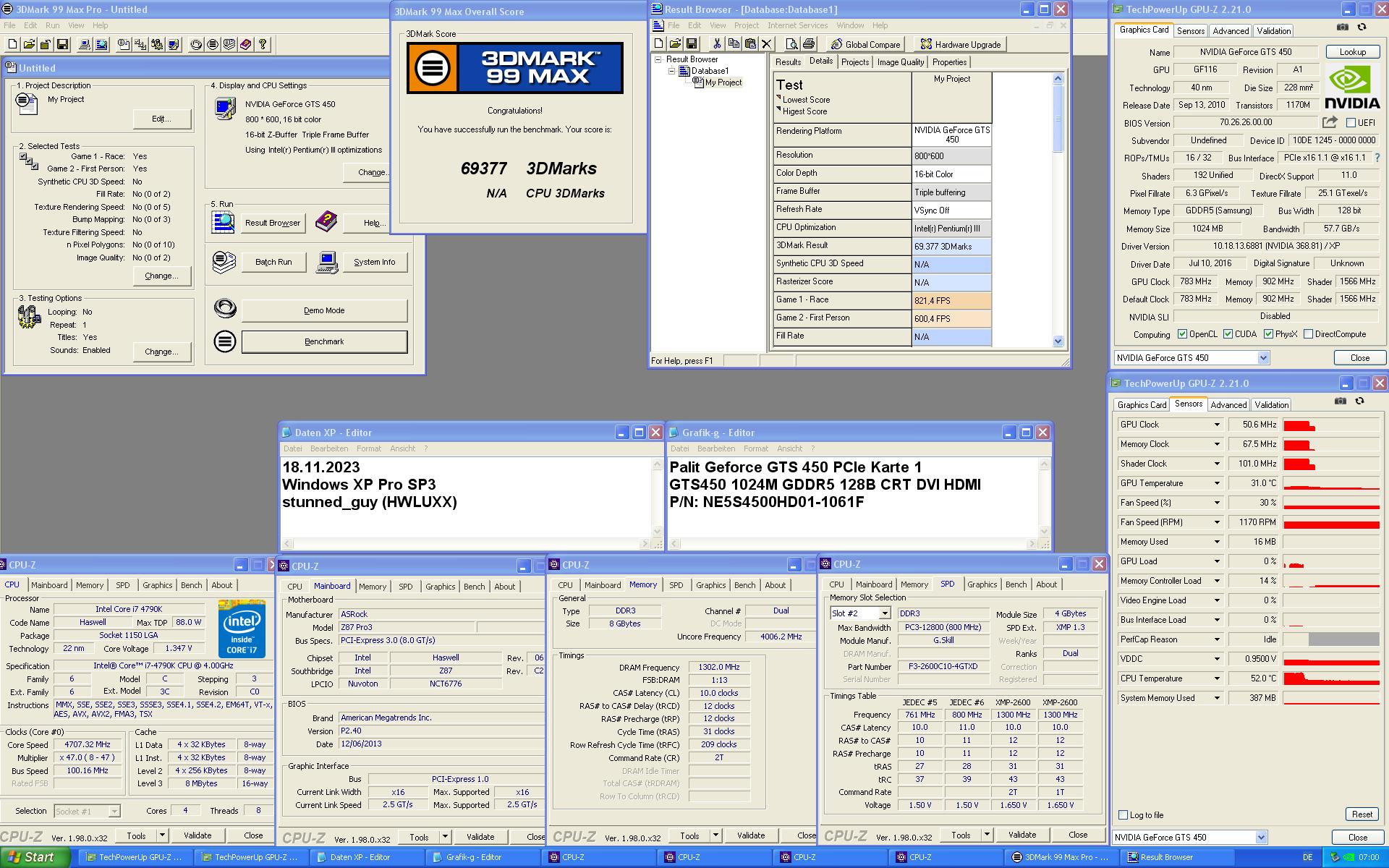
Task: Click camera icon in GPU-Z Sensors window
Action: [x=1341, y=401]
